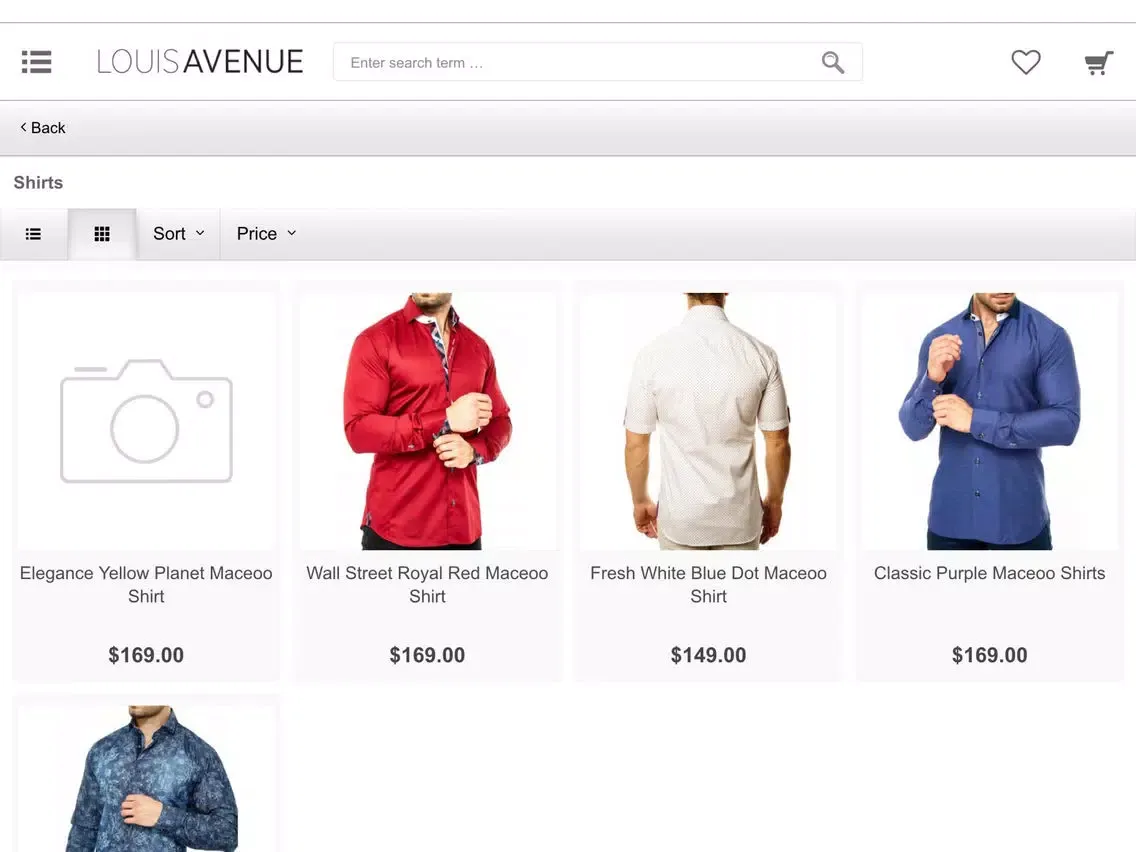The image size is (1136, 852).
Task: Open the blue floral shirt image
Action: point(146,779)
